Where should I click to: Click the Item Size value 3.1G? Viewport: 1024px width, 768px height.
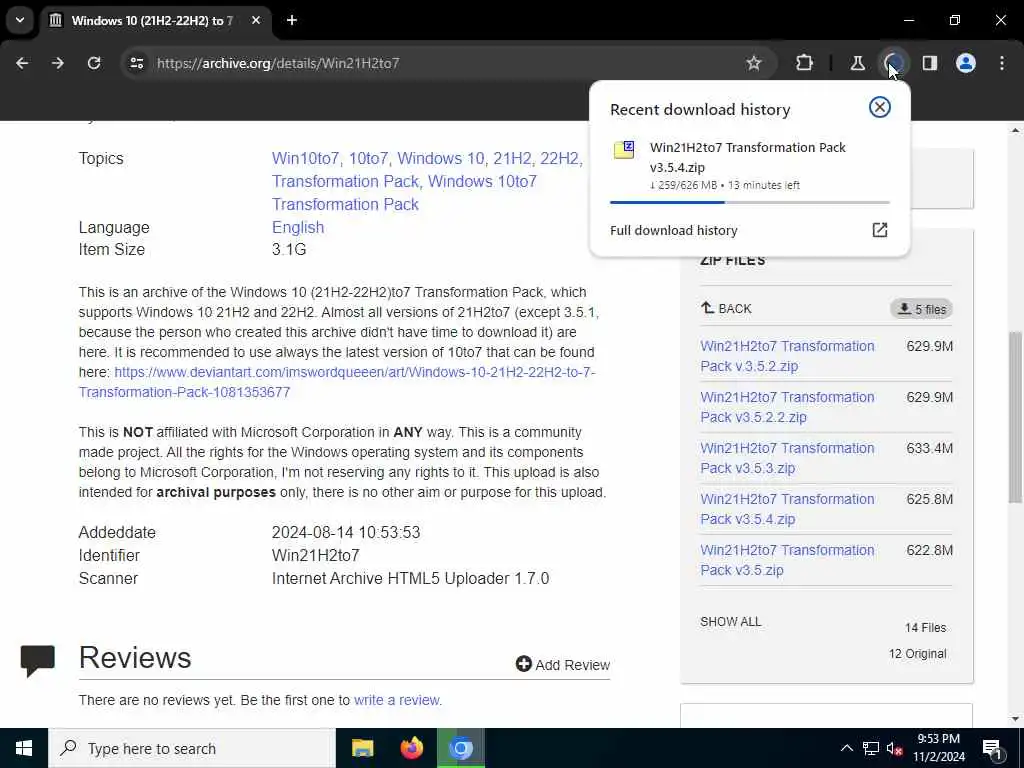(x=289, y=249)
